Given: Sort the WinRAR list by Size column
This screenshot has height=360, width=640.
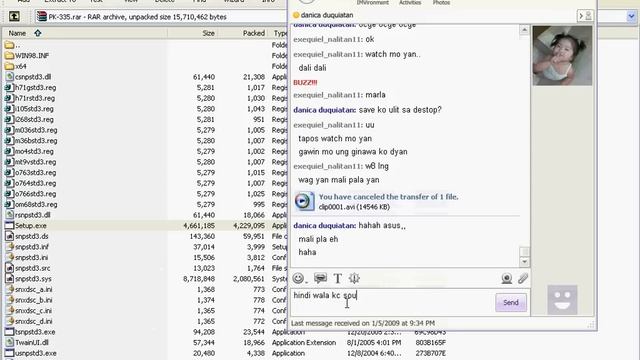Looking at the screenshot, I should pyautogui.click(x=208, y=33).
